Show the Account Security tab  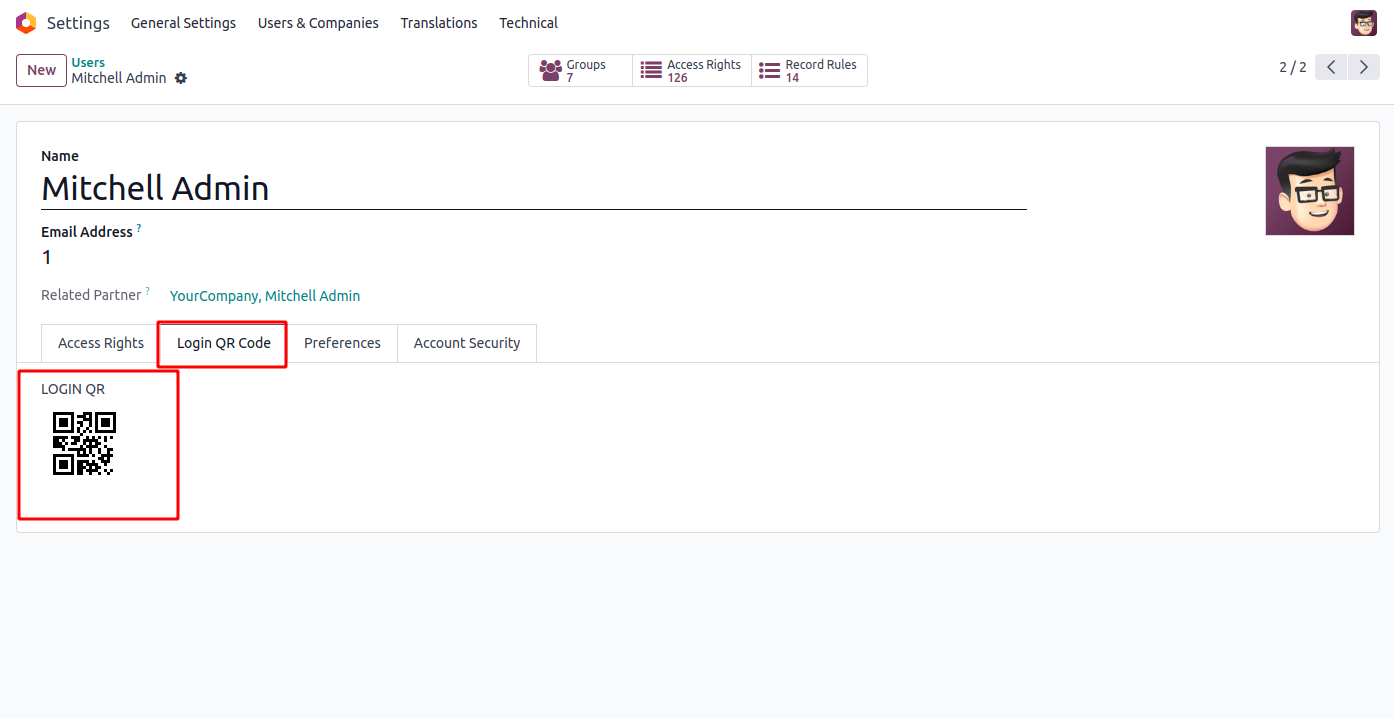467,343
